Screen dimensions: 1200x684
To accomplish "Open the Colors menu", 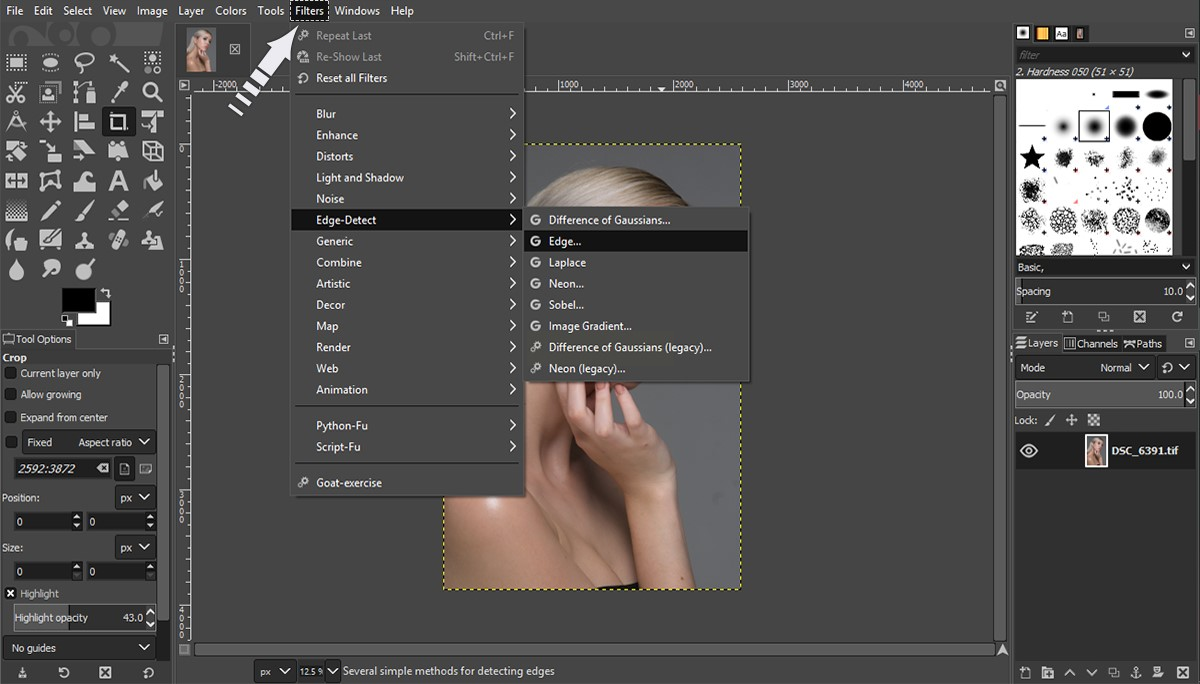I will (x=231, y=11).
